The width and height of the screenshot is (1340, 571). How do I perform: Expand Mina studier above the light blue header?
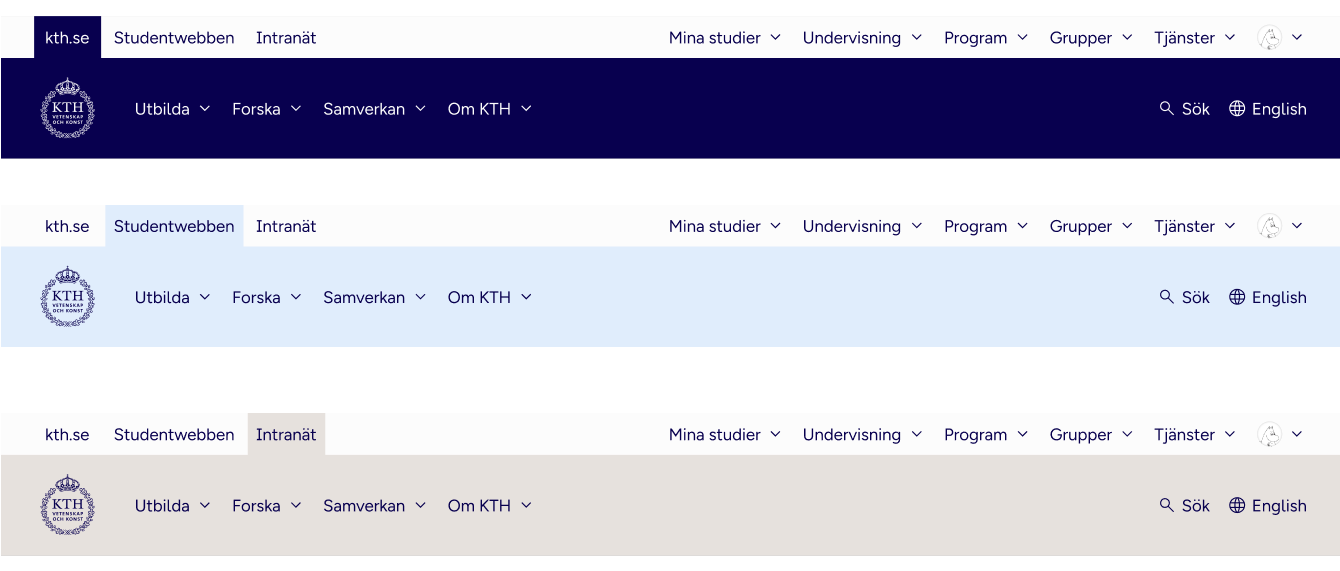click(x=724, y=227)
